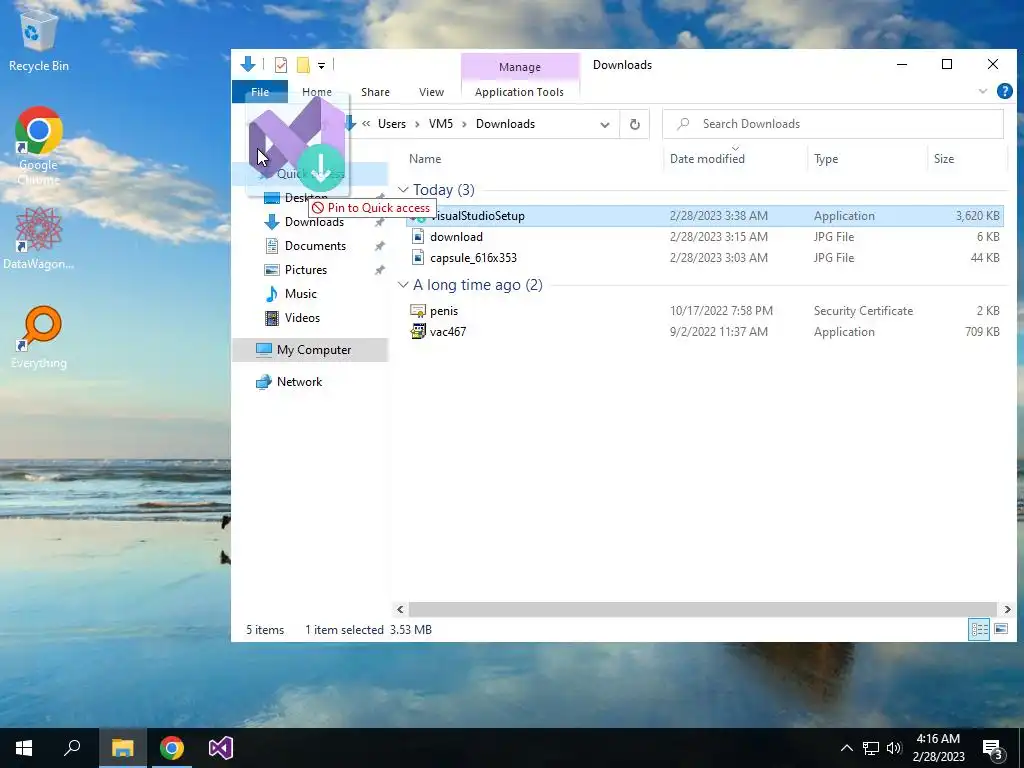Open the Windows Start menu
The height and width of the screenshot is (768, 1024).
[x=24, y=748]
